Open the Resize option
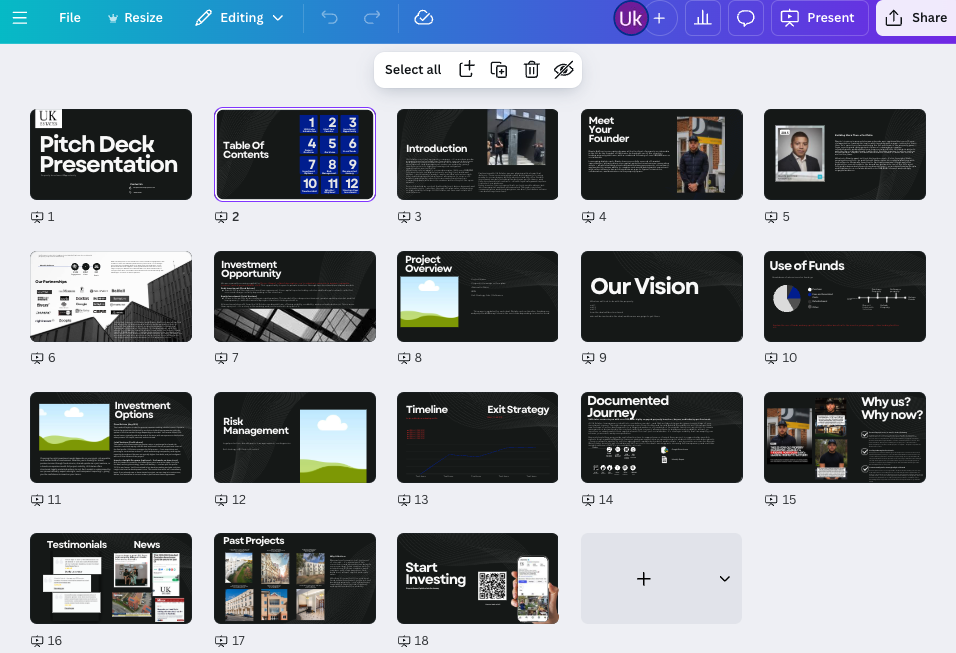 coord(135,18)
